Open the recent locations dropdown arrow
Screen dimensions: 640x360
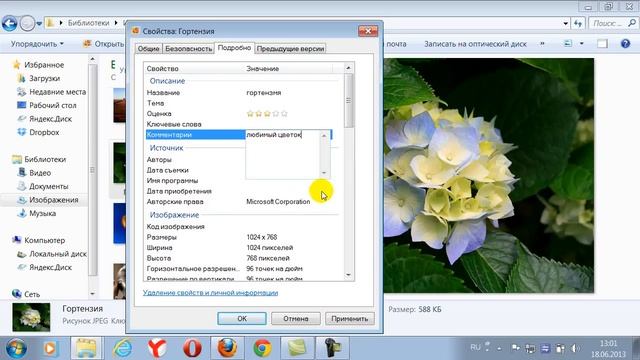pos(39,24)
